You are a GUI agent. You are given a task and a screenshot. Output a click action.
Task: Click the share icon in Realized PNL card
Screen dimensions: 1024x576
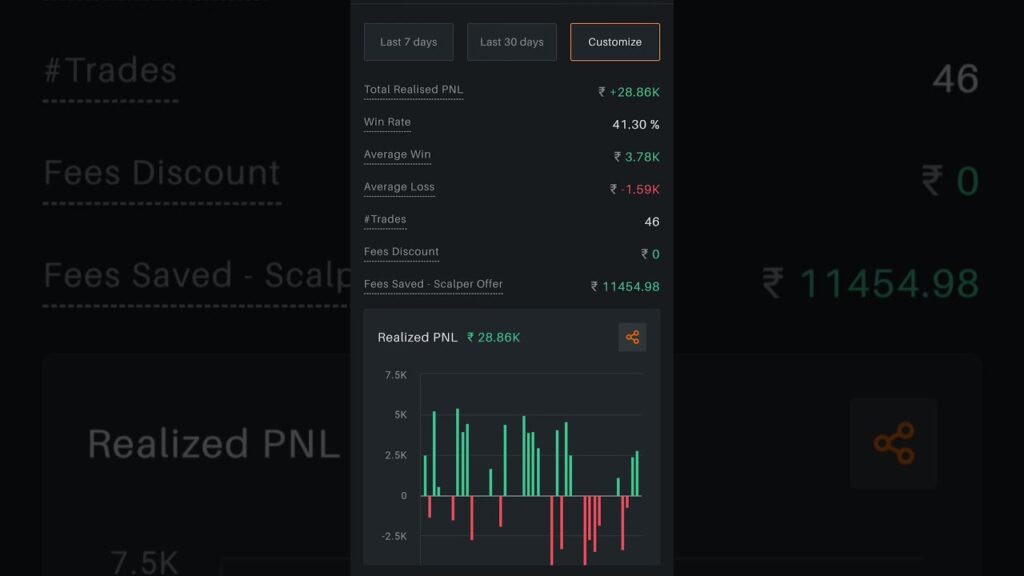(632, 337)
